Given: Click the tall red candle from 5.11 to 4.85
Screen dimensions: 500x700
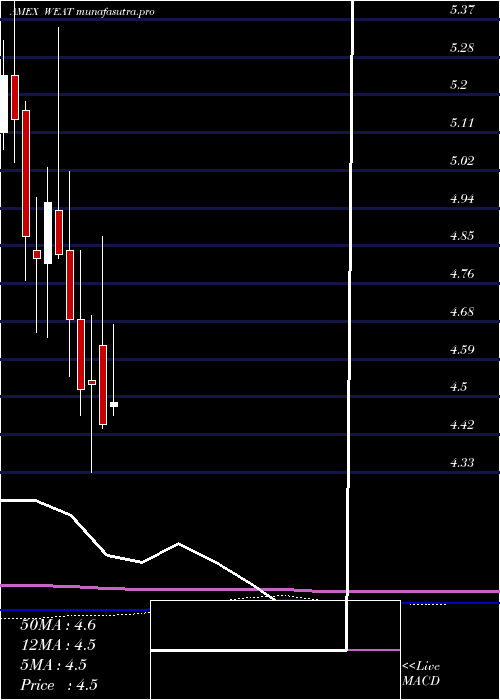Looking at the screenshot, I should [26, 173].
